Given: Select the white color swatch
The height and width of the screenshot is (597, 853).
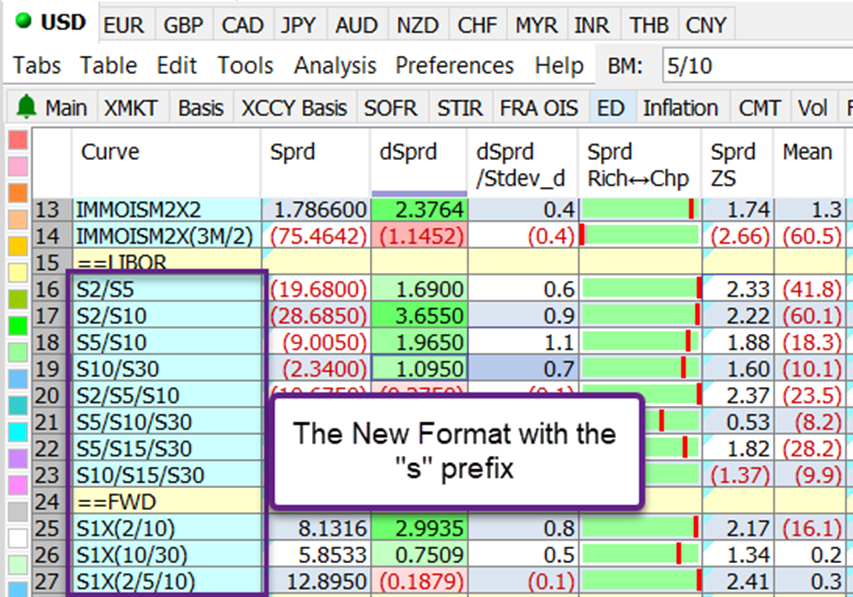Looking at the screenshot, I should pyautogui.click(x=18, y=538).
